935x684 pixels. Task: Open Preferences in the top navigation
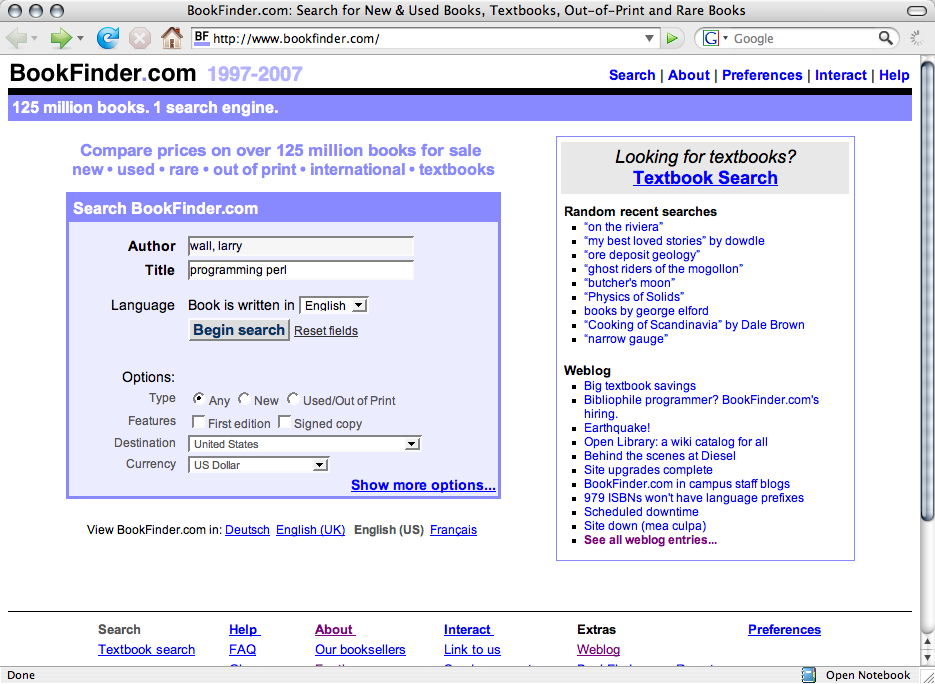(761, 75)
